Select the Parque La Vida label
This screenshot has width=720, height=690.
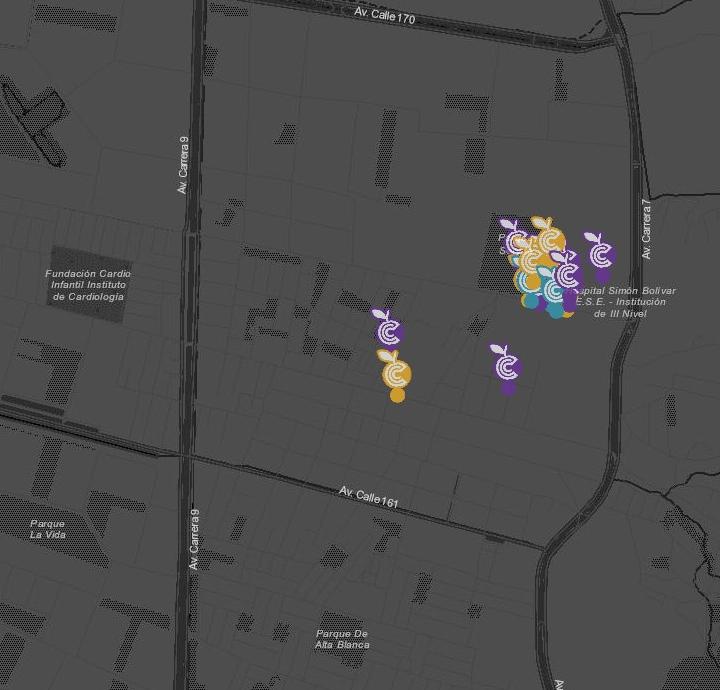47,529
